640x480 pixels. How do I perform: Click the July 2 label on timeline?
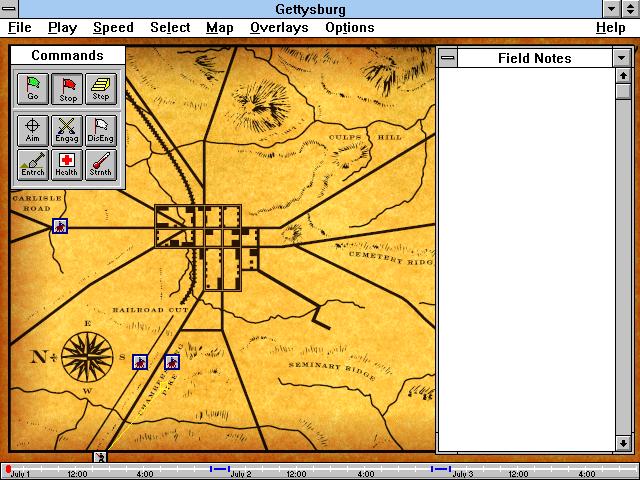(241, 474)
